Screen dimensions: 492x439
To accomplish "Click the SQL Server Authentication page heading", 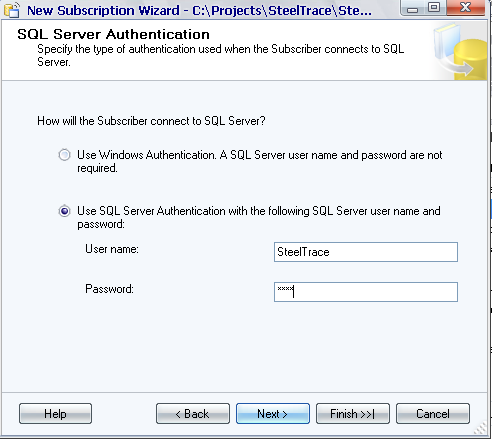I will pos(113,34).
